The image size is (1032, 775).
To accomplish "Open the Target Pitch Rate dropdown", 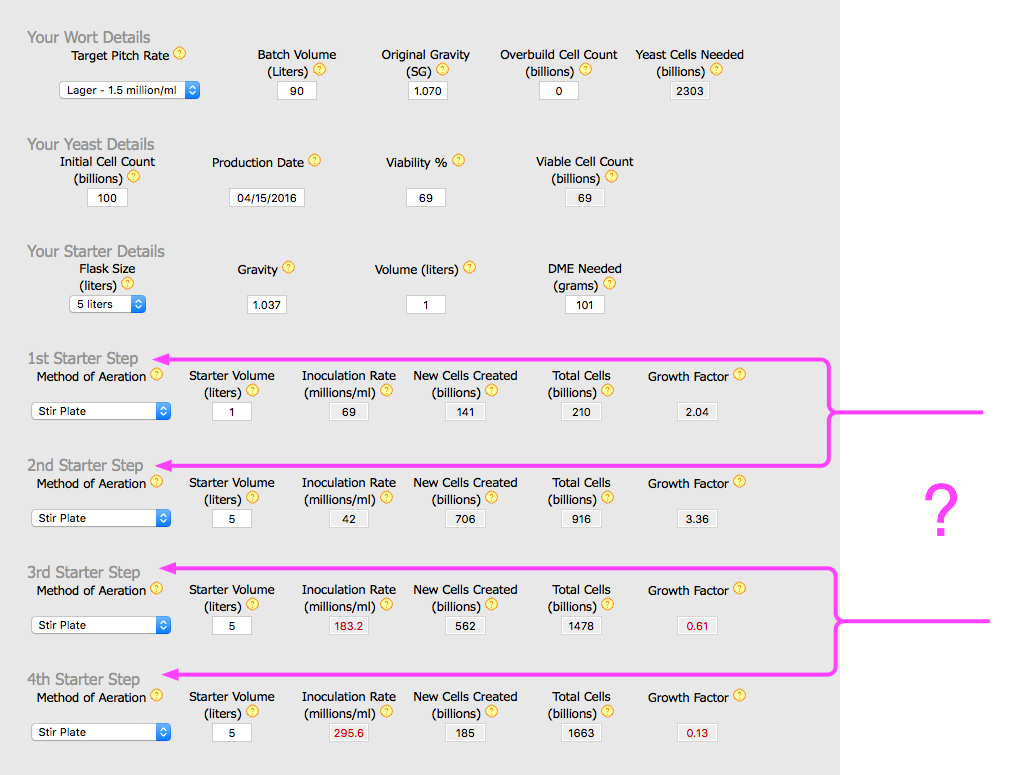I will 130,90.
